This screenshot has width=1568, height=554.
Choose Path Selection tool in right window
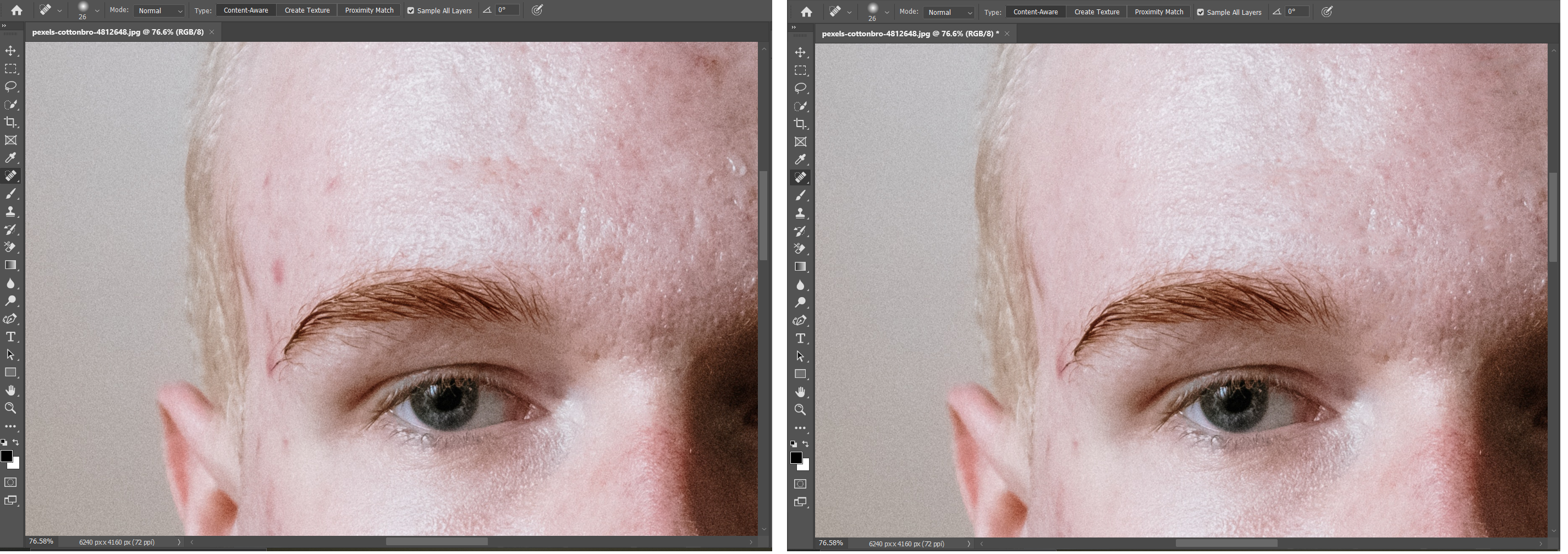(x=800, y=356)
